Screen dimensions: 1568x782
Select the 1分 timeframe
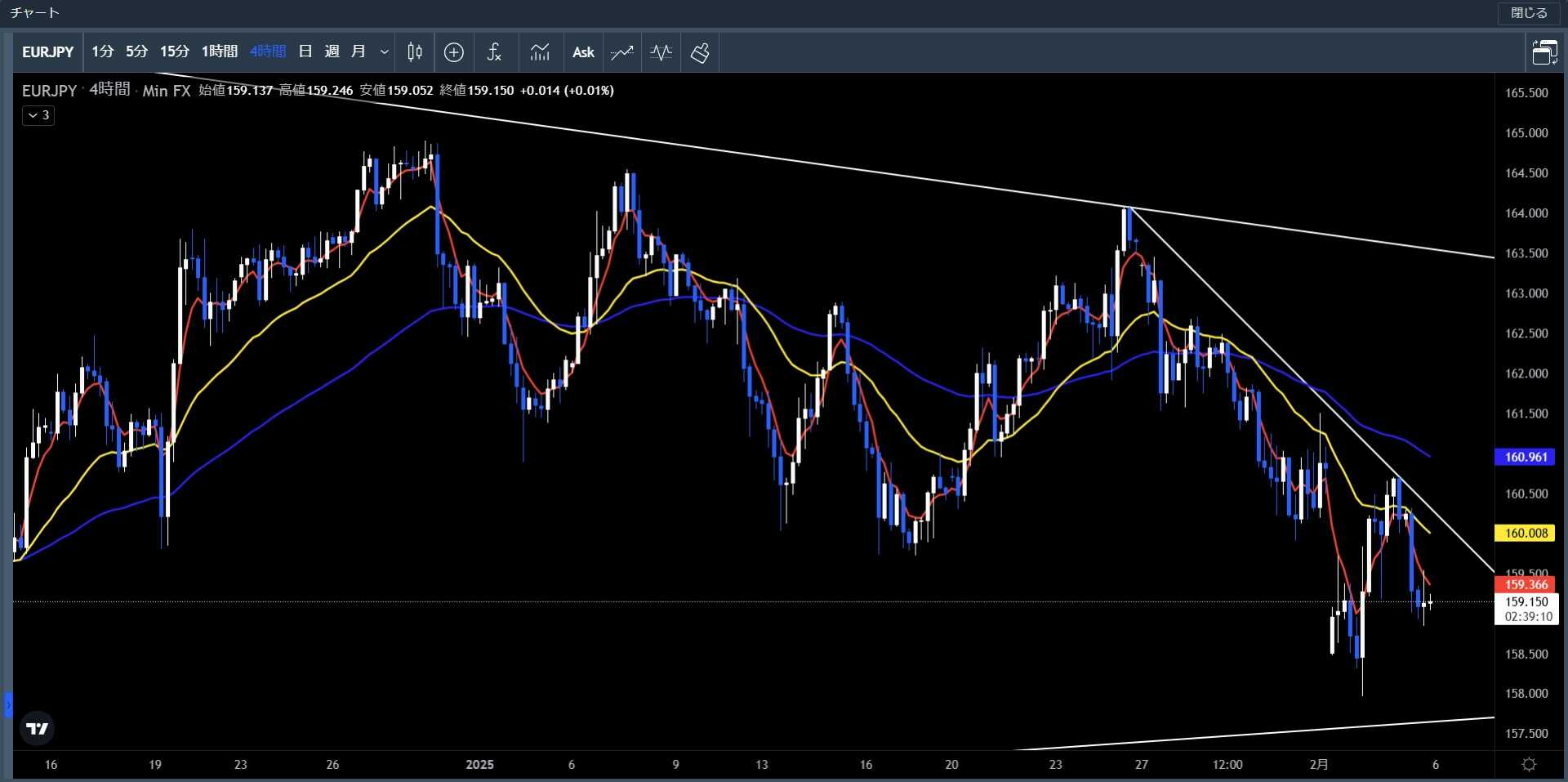click(x=102, y=51)
